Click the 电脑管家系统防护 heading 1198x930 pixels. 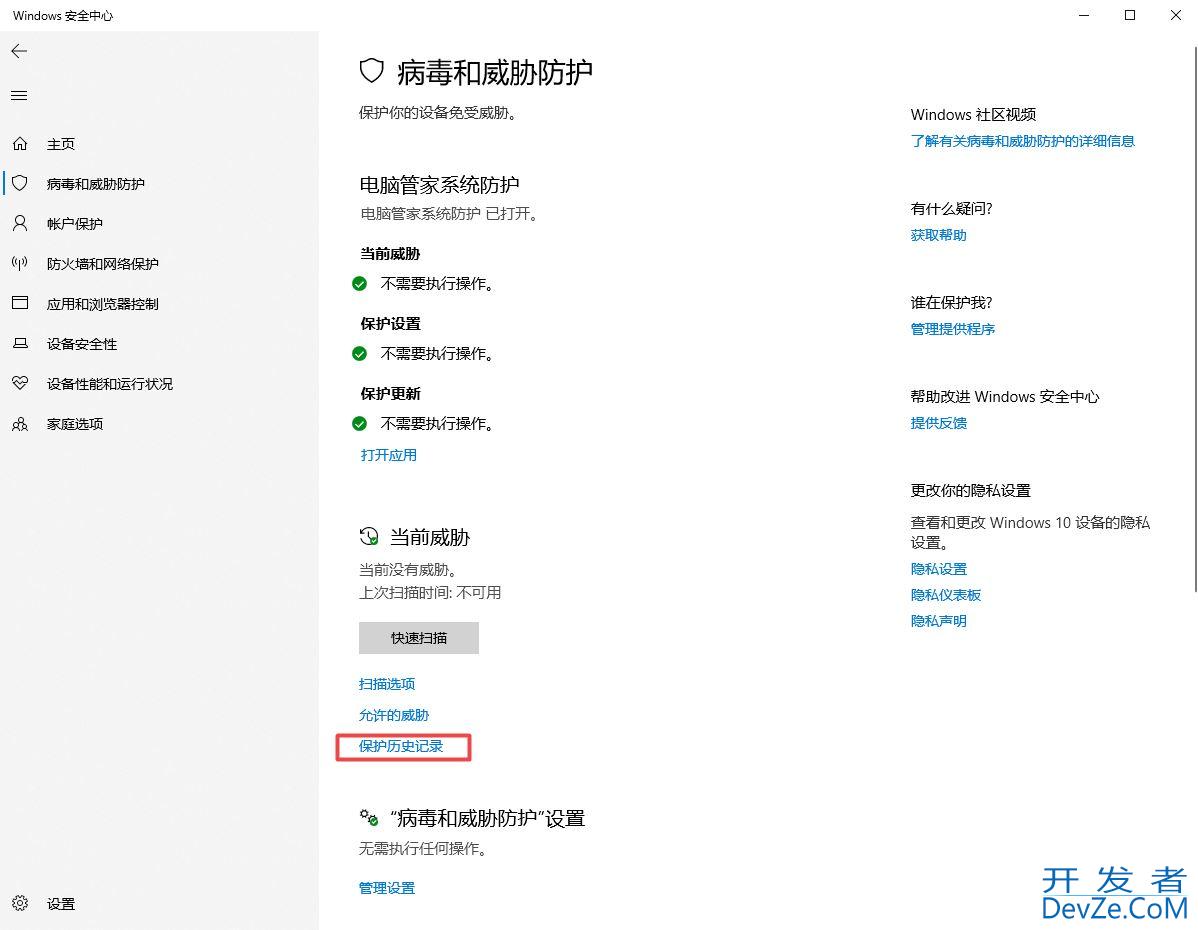pos(439,185)
